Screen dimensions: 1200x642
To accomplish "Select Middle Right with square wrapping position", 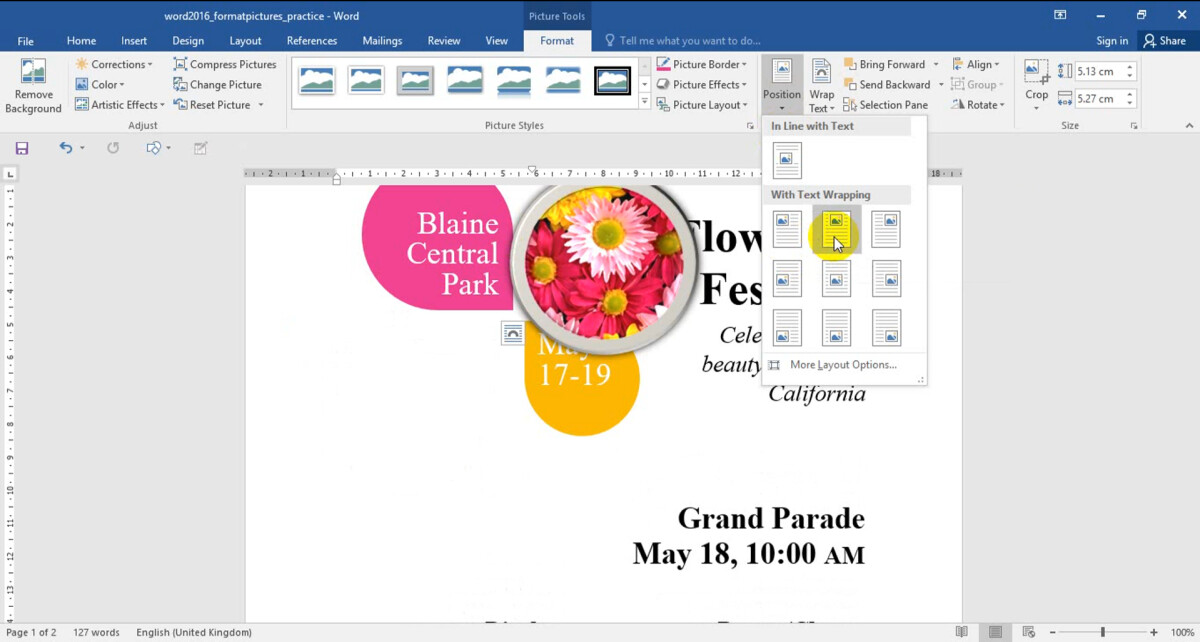I will (x=886, y=278).
